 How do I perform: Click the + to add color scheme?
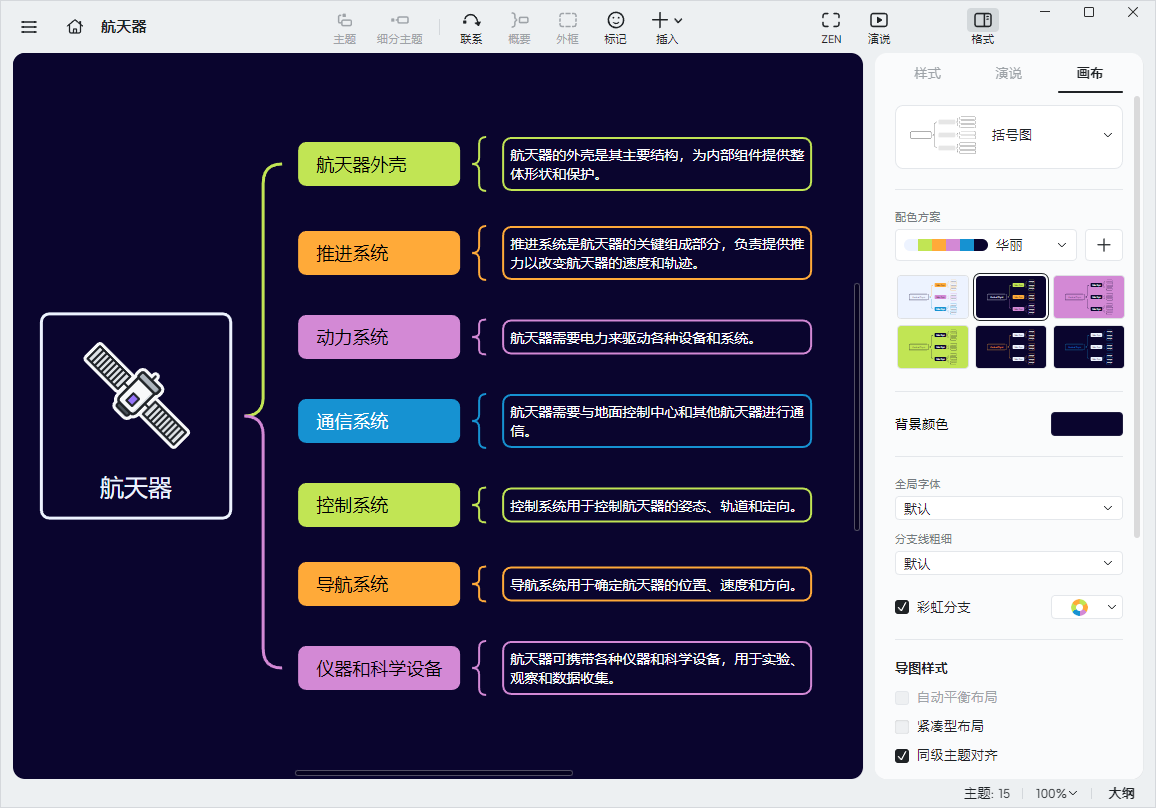tap(1104, 244)
